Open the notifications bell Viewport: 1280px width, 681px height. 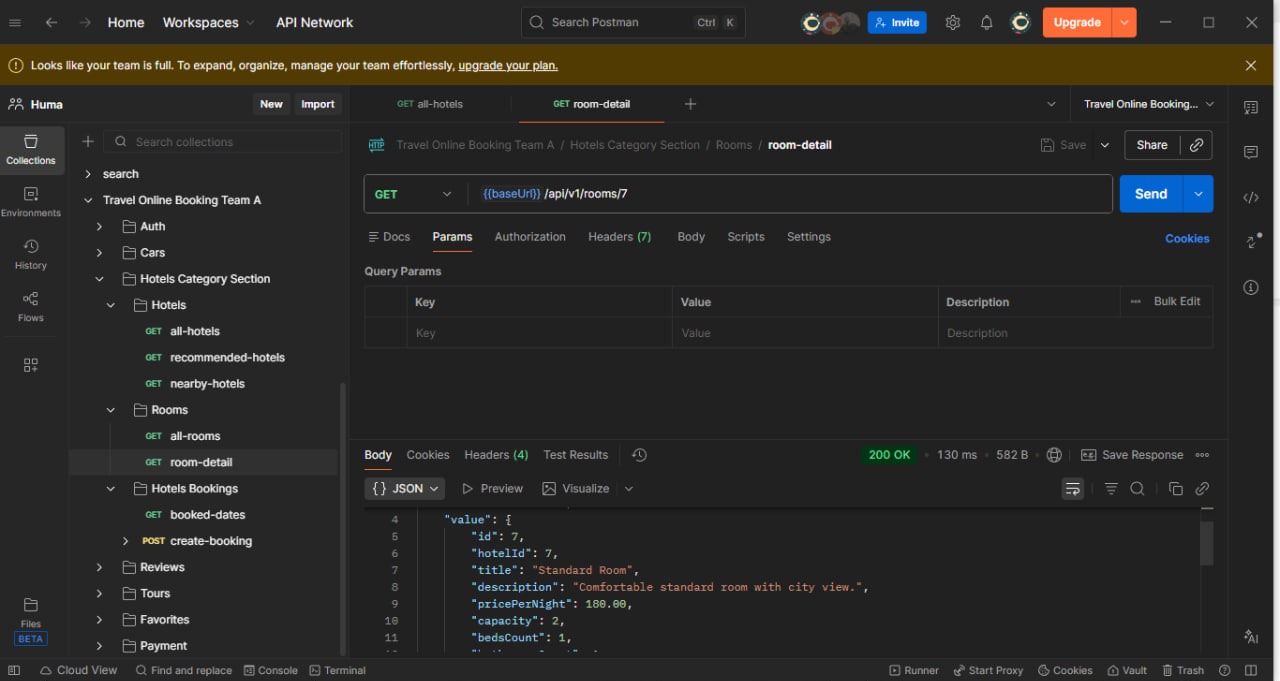point(986,22)
